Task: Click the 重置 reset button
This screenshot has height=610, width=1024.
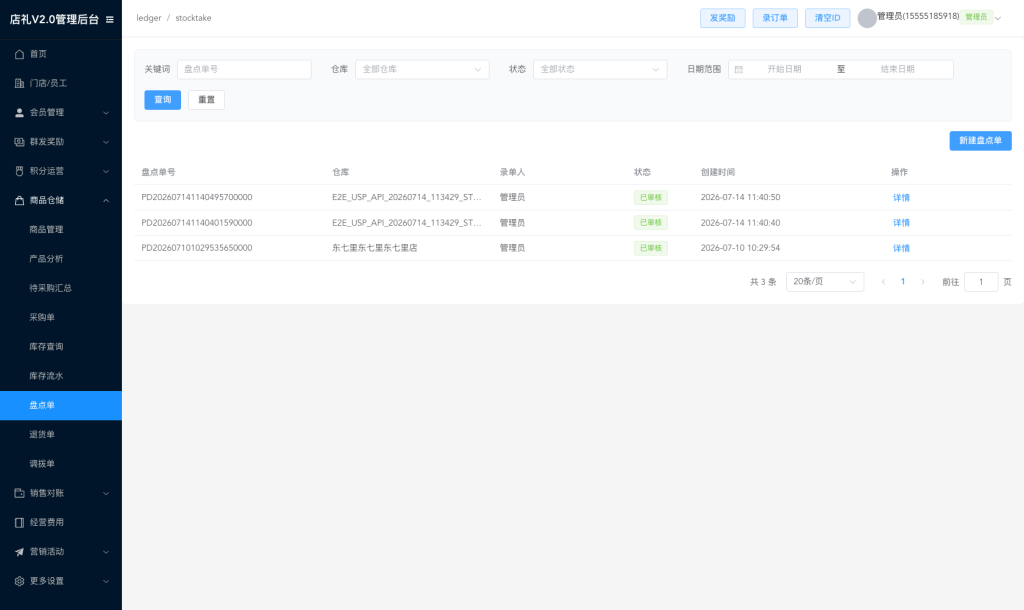Action: click(x=206, y=100)
